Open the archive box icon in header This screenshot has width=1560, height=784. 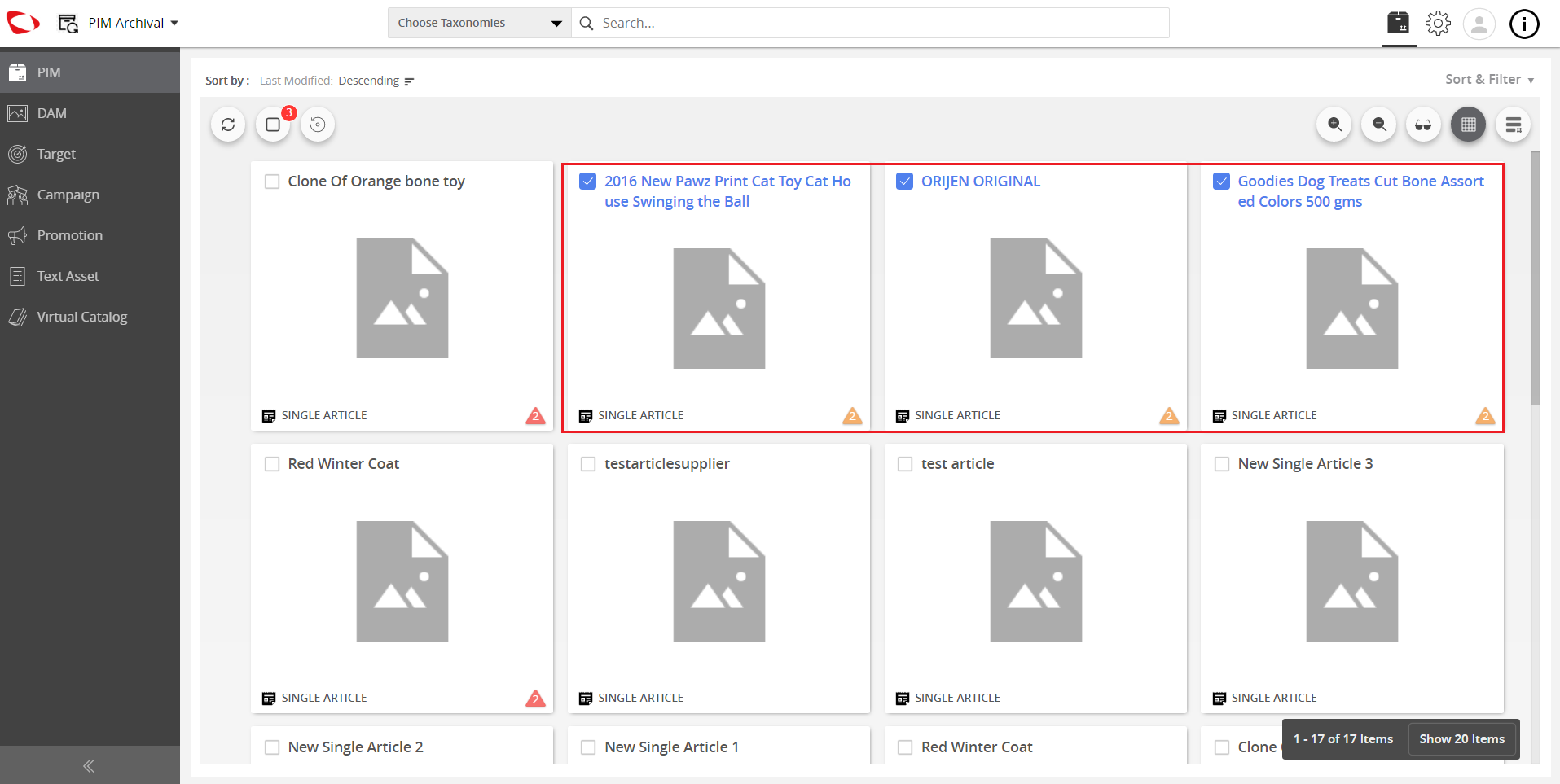(1398, 23)
